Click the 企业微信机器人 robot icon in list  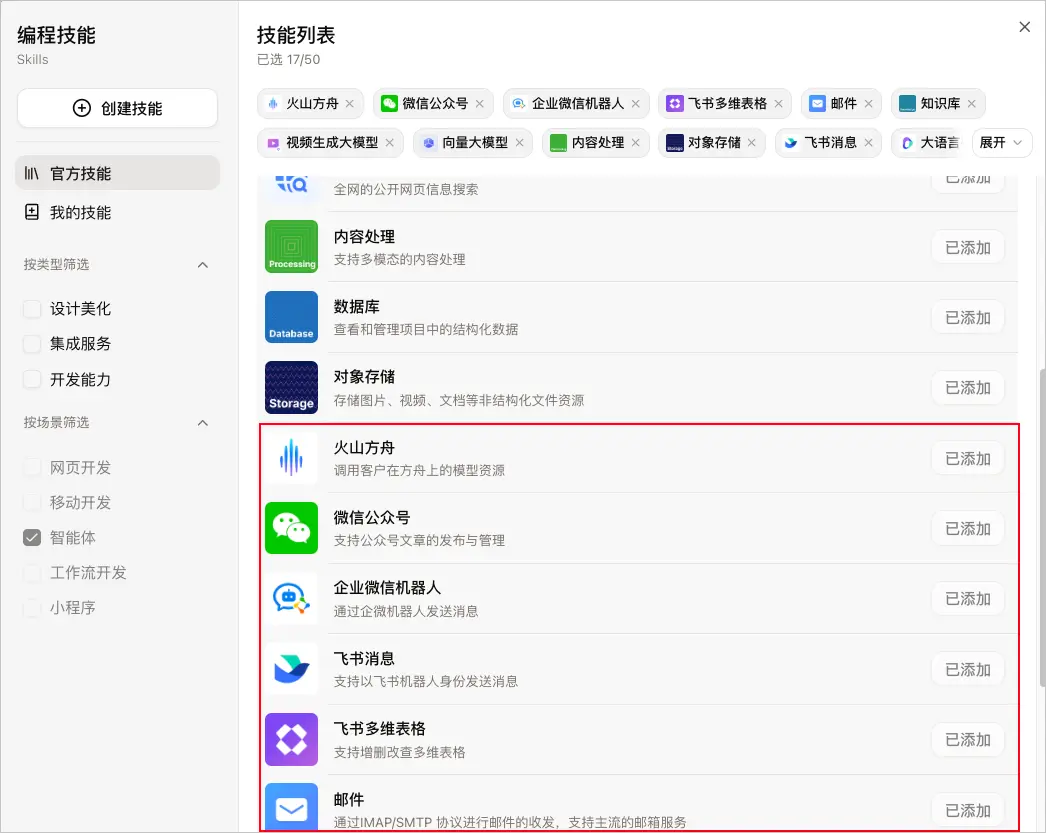[292, 599]
